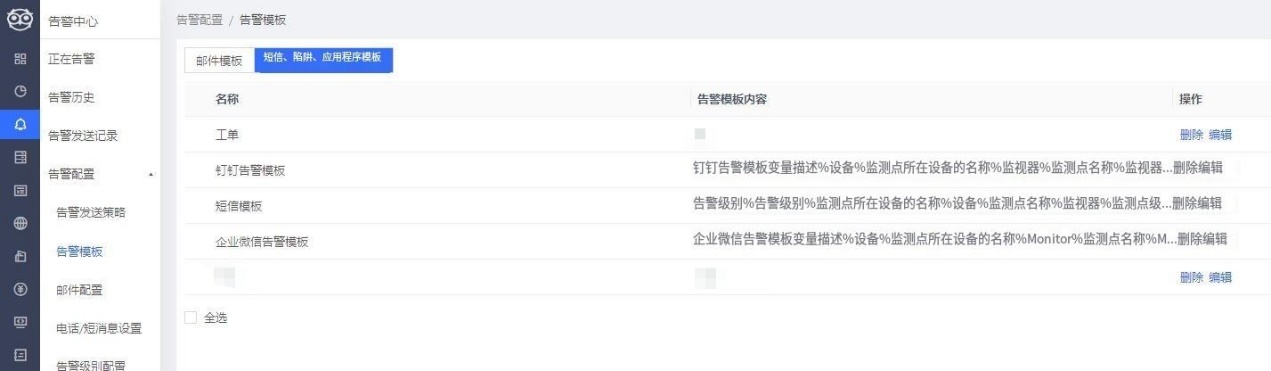Collapse the 告警配置 menu arrow

click(x=150, y=174)
